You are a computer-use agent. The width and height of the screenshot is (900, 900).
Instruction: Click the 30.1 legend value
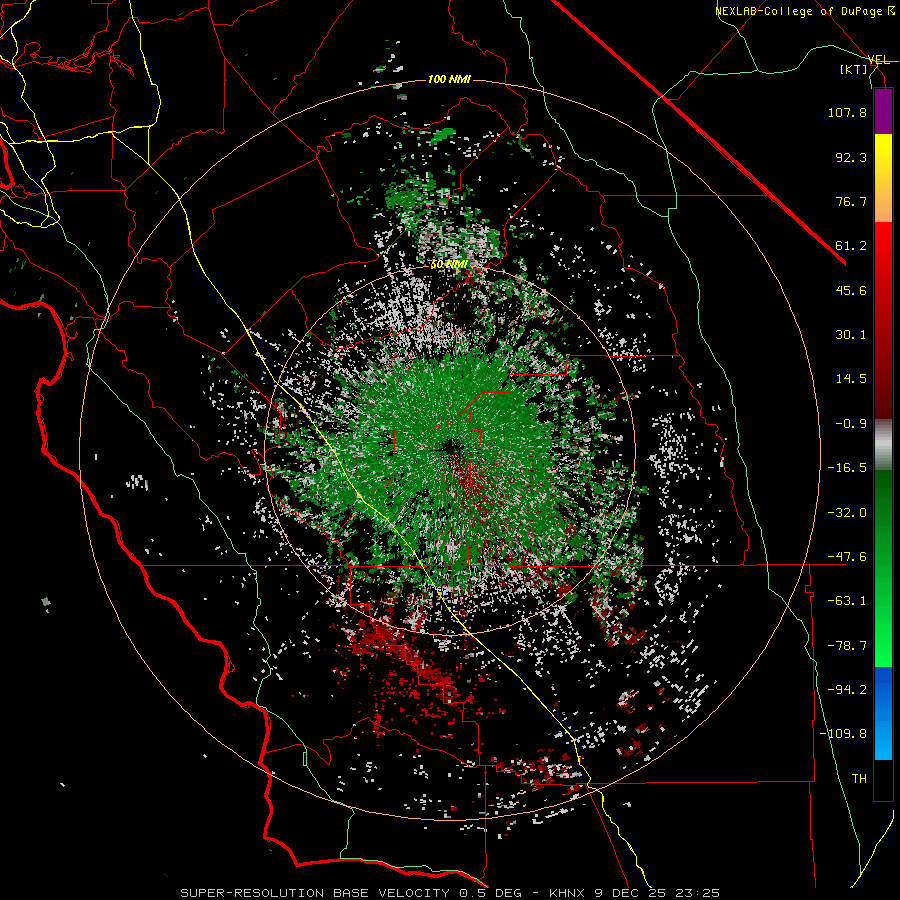(x=851, y=335)
